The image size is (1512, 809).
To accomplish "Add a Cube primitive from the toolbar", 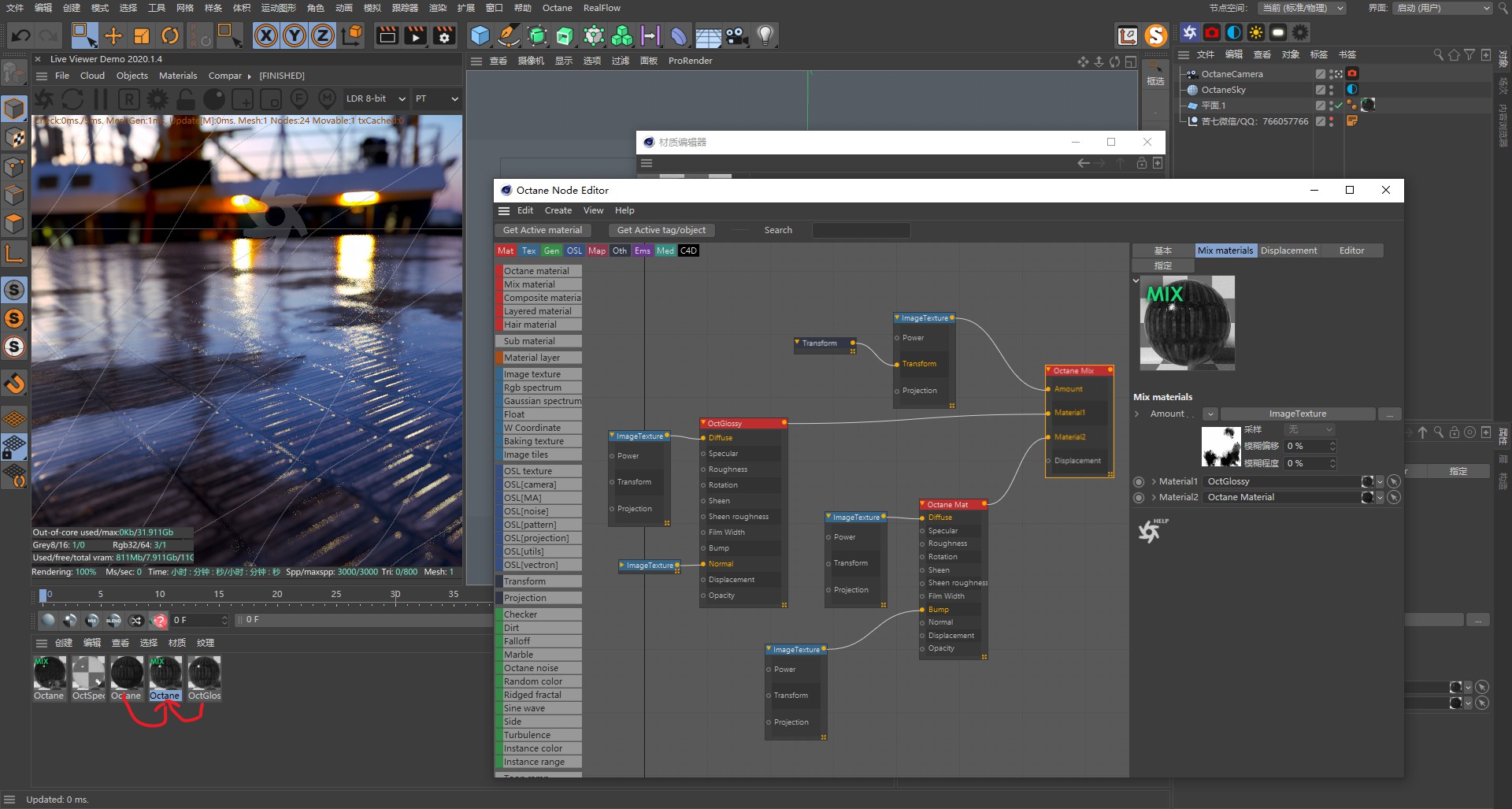I will click(x=480, y=35).
